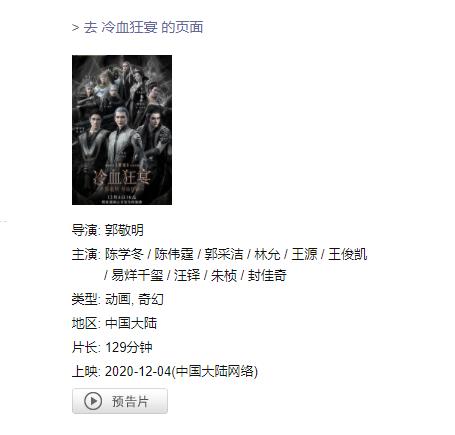Open cast member 陈伟霆
This screenshot has height=435, width=455.
coord(174,254)
